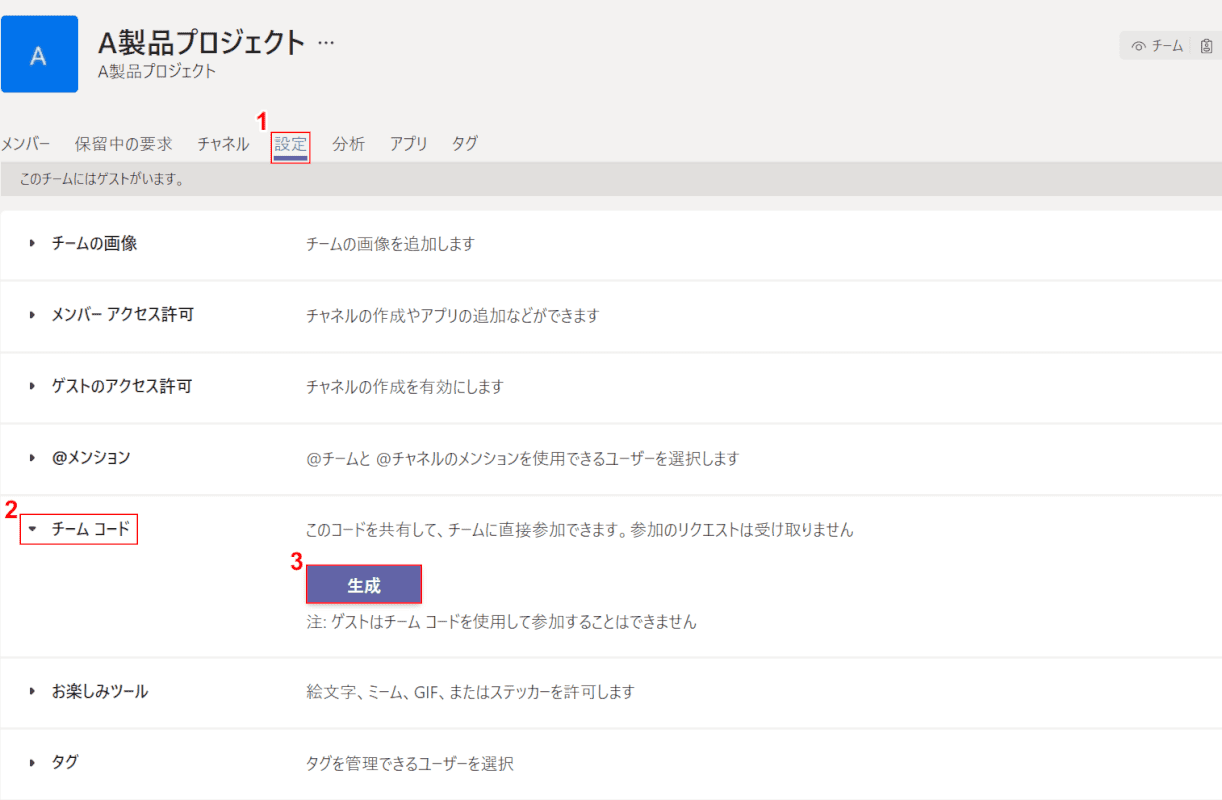Click the @チームと @チャネル mention description
1222x800 pixels.
[x=523, y=458]
